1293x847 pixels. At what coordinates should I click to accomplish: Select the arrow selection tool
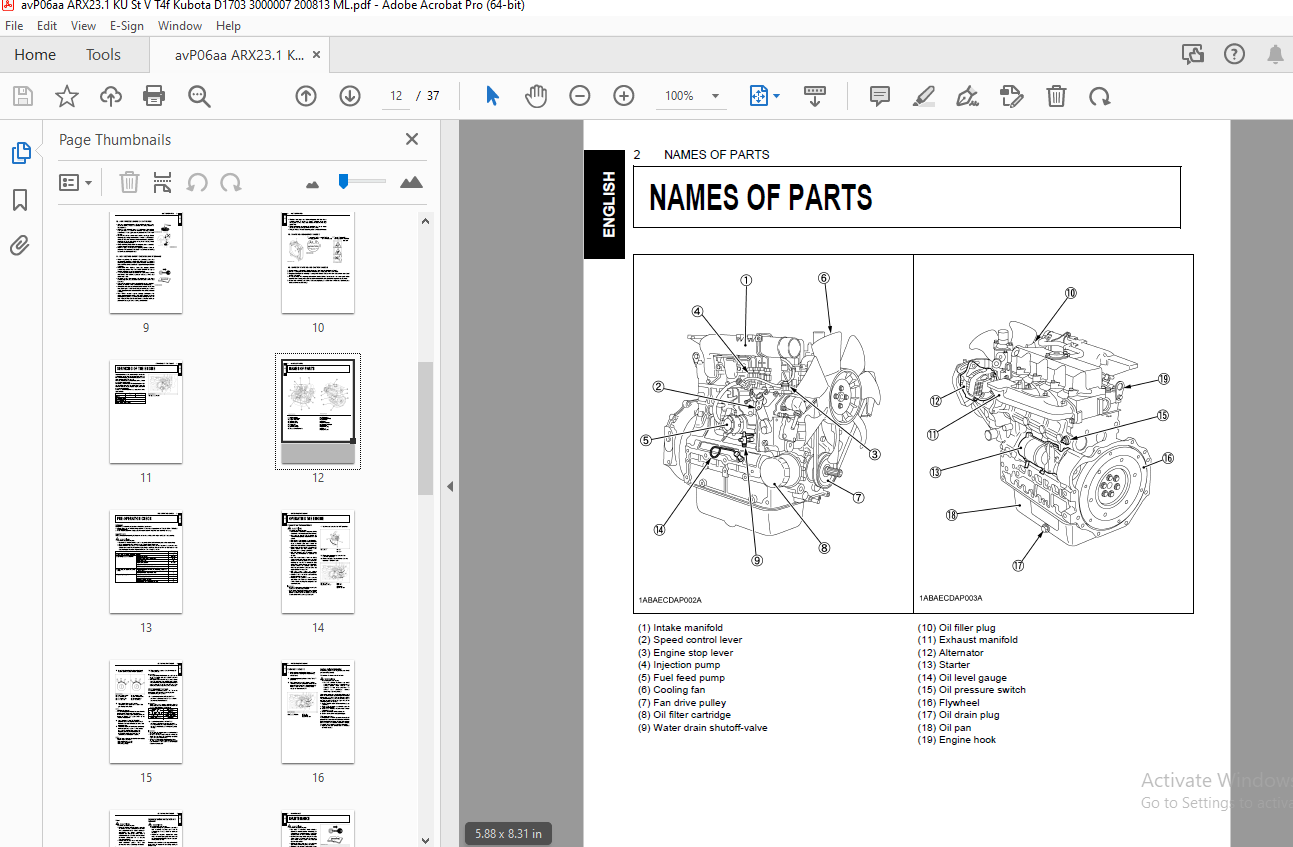tap(492, 96)
